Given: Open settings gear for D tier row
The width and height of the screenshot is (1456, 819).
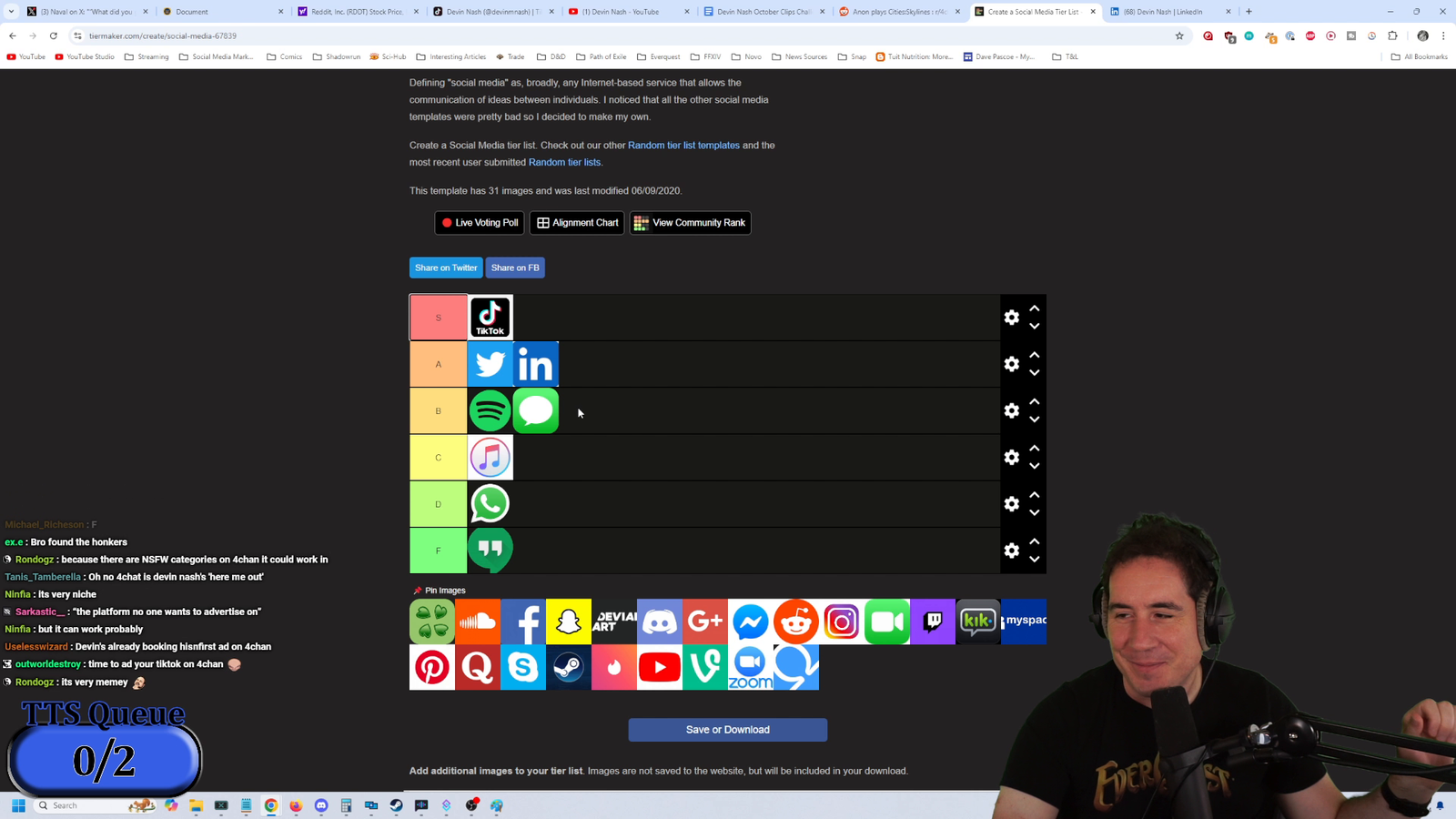Looking at the screenshot, I should (x=1012, y=503).
